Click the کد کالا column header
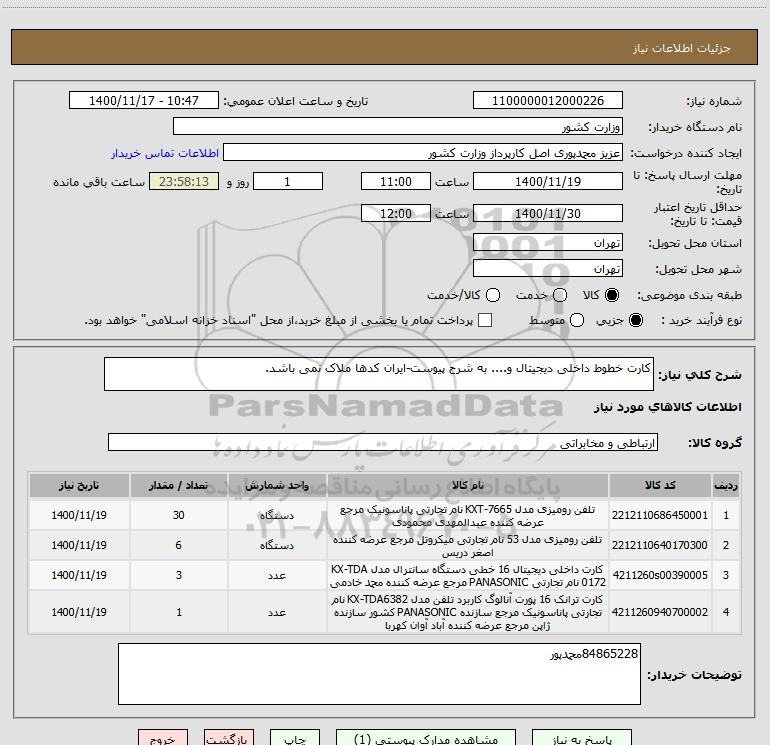 [660, 485]
